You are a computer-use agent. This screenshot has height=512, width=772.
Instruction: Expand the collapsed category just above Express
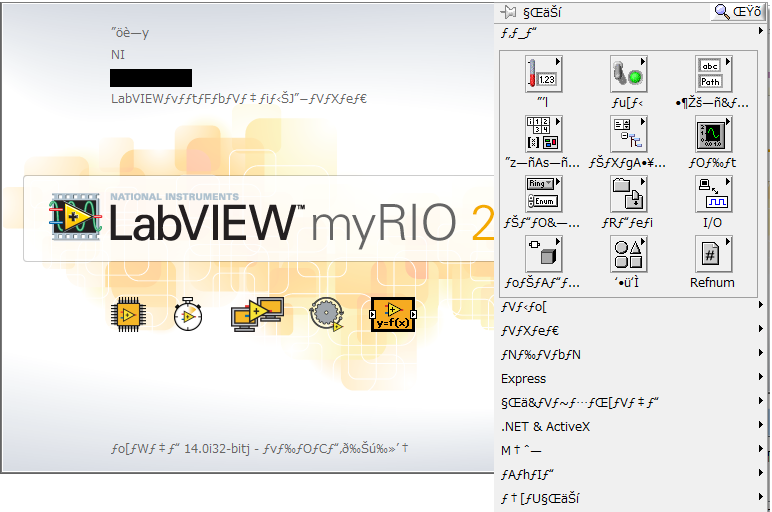[632, 354]
